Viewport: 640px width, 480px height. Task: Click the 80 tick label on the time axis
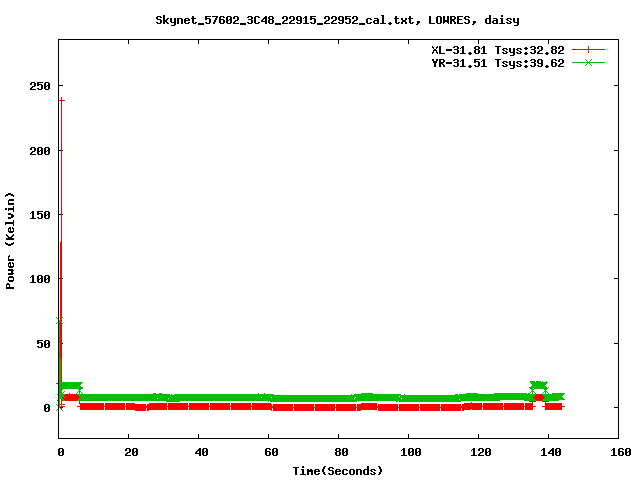coord(338,452)
